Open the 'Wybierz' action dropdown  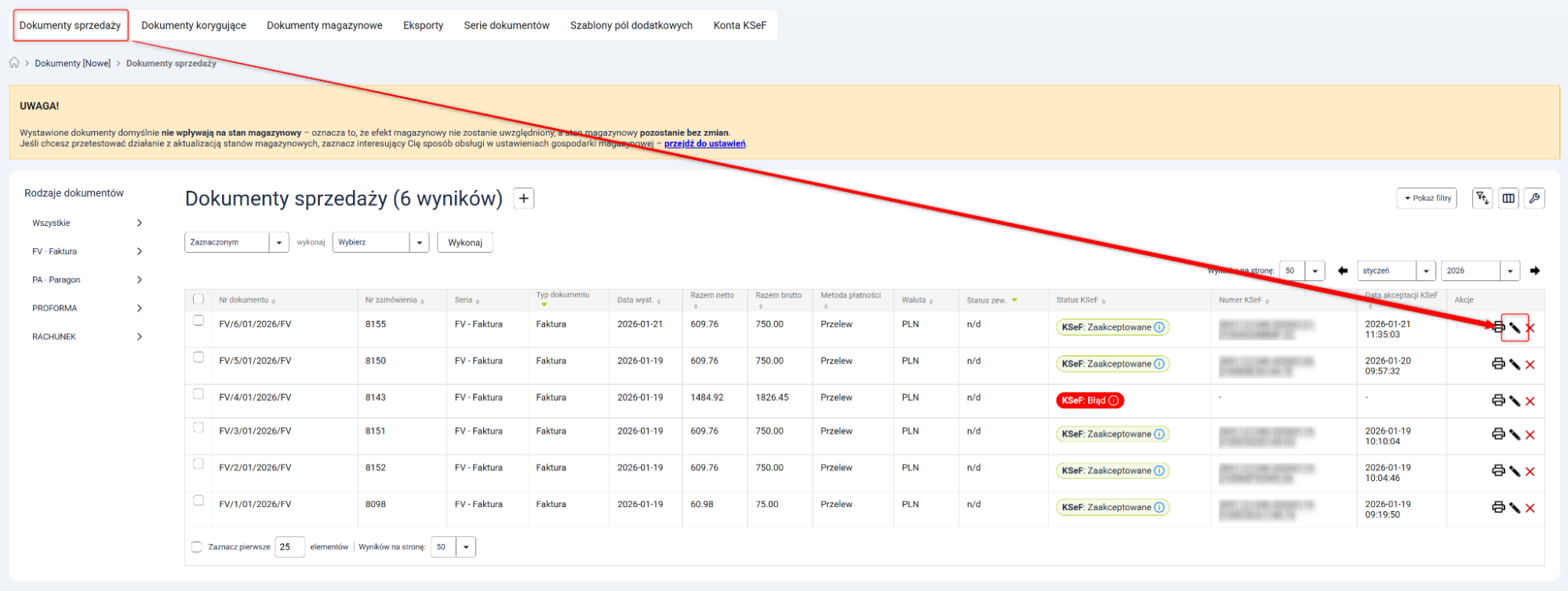[380, 243]
